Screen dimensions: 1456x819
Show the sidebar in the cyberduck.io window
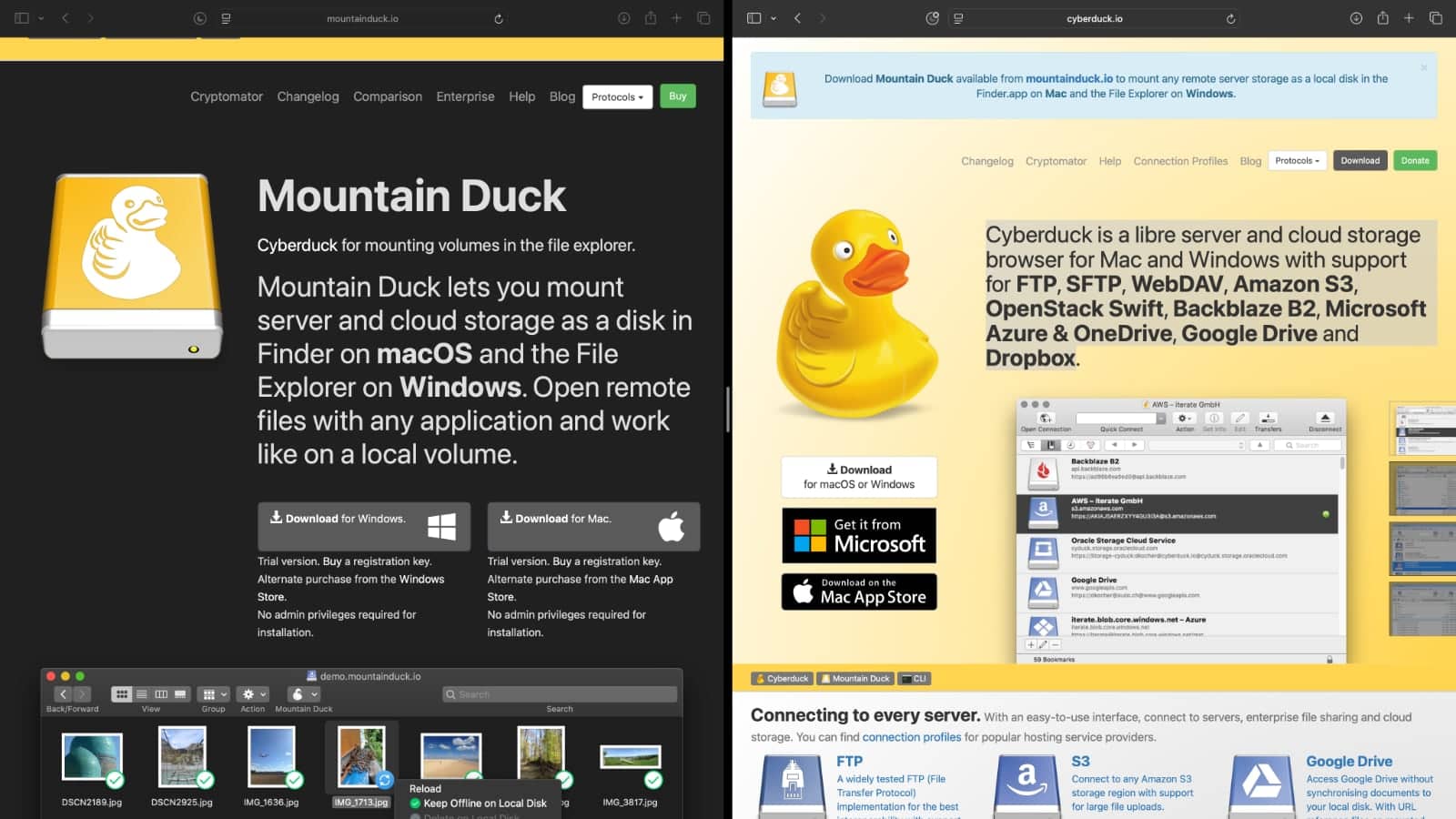pos(753,18)
